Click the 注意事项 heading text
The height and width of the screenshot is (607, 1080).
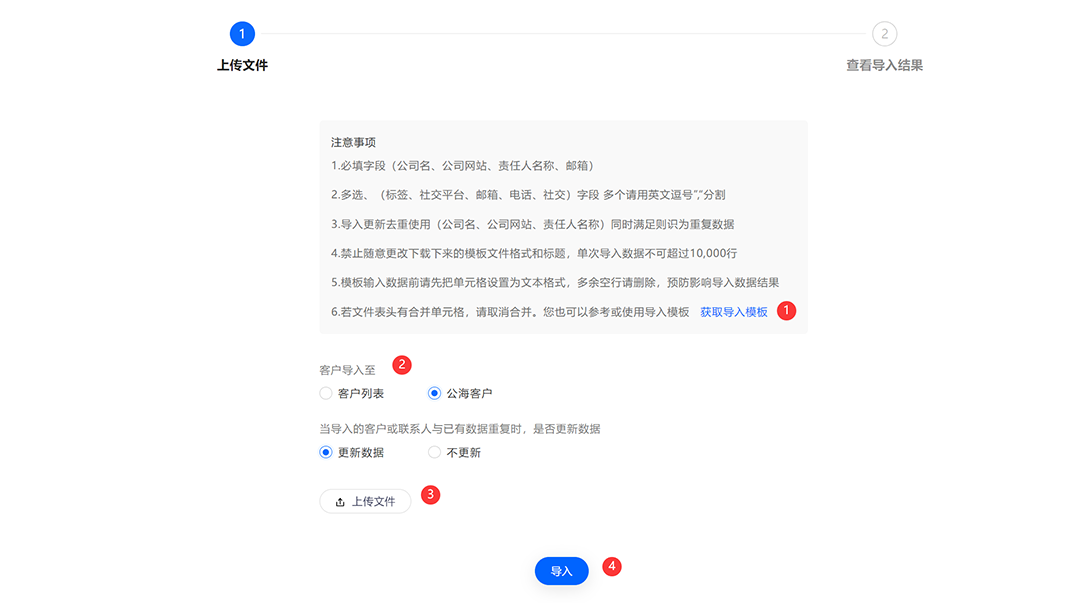tap(353, 143)
